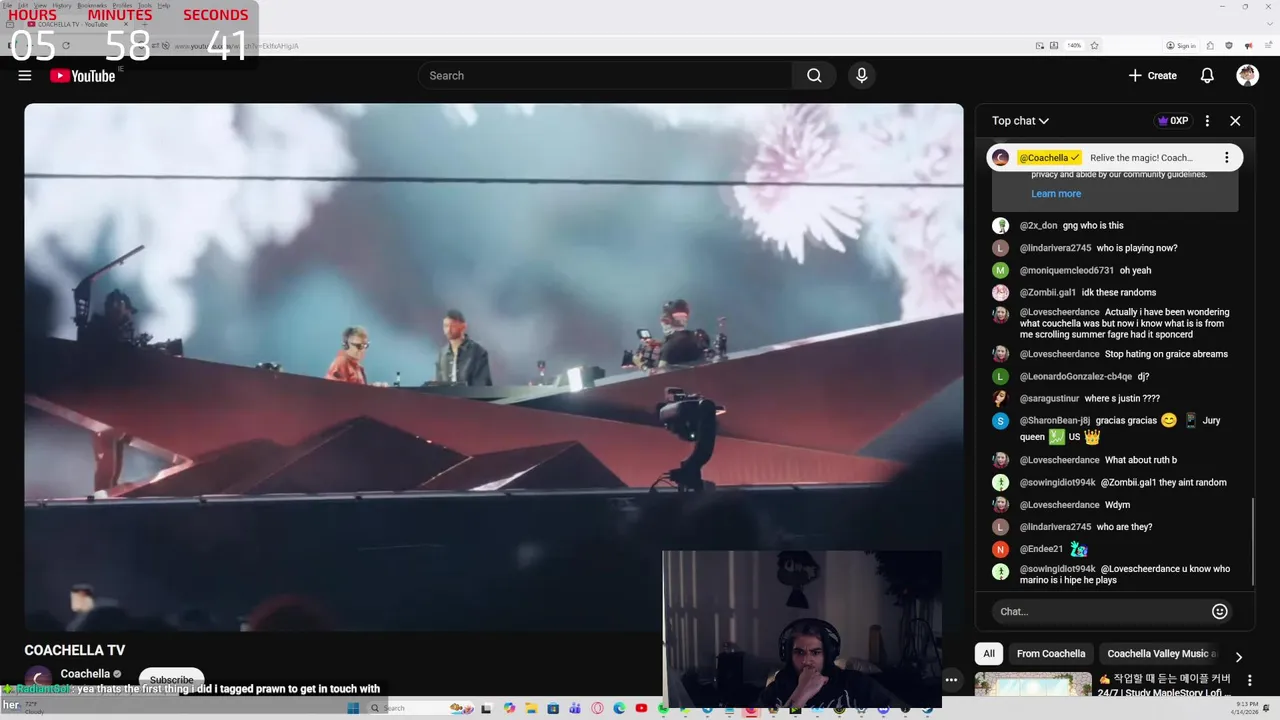Click the Windows Start button
The image size is (1280, 720).
coord(353,708)
